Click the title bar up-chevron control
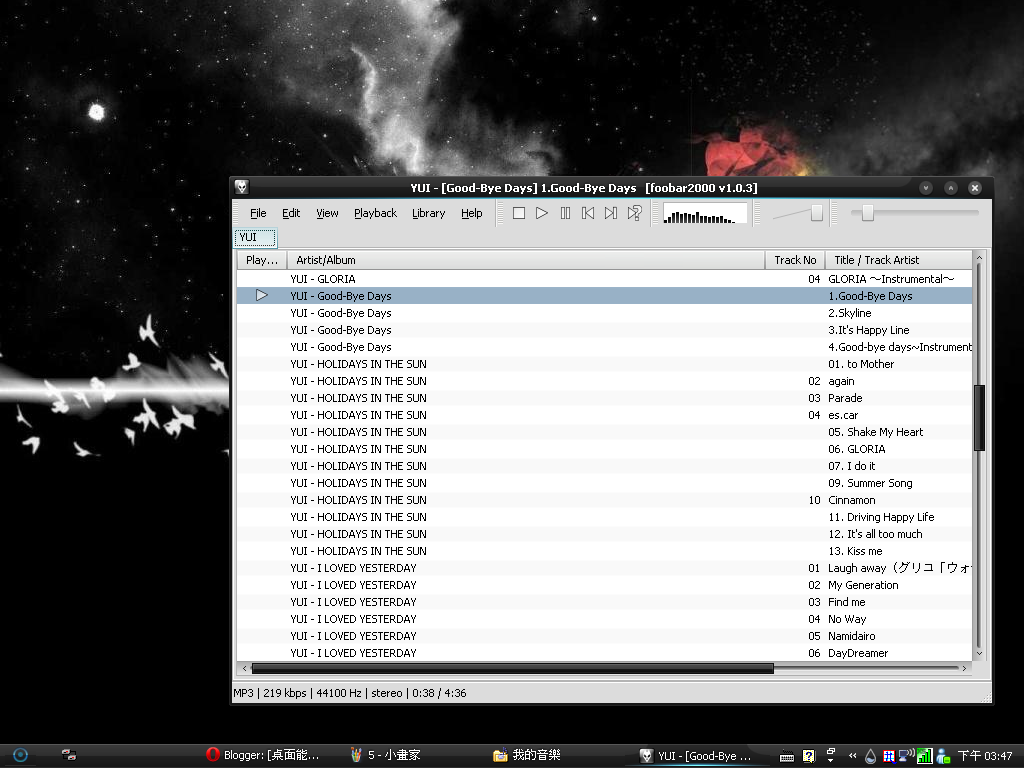1024x768 pixels. tap(950, 187)
